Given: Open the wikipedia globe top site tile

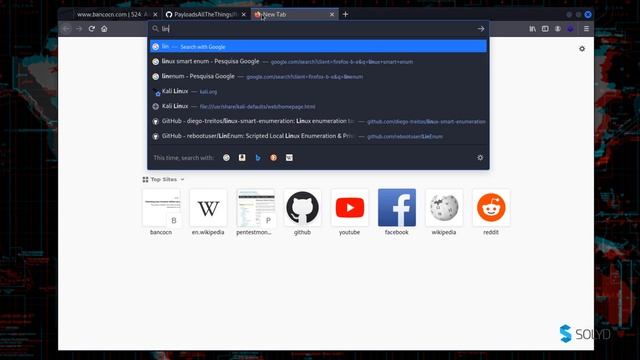Looking at the screenshot, I should pyautogui.click(x=444, y=212).
